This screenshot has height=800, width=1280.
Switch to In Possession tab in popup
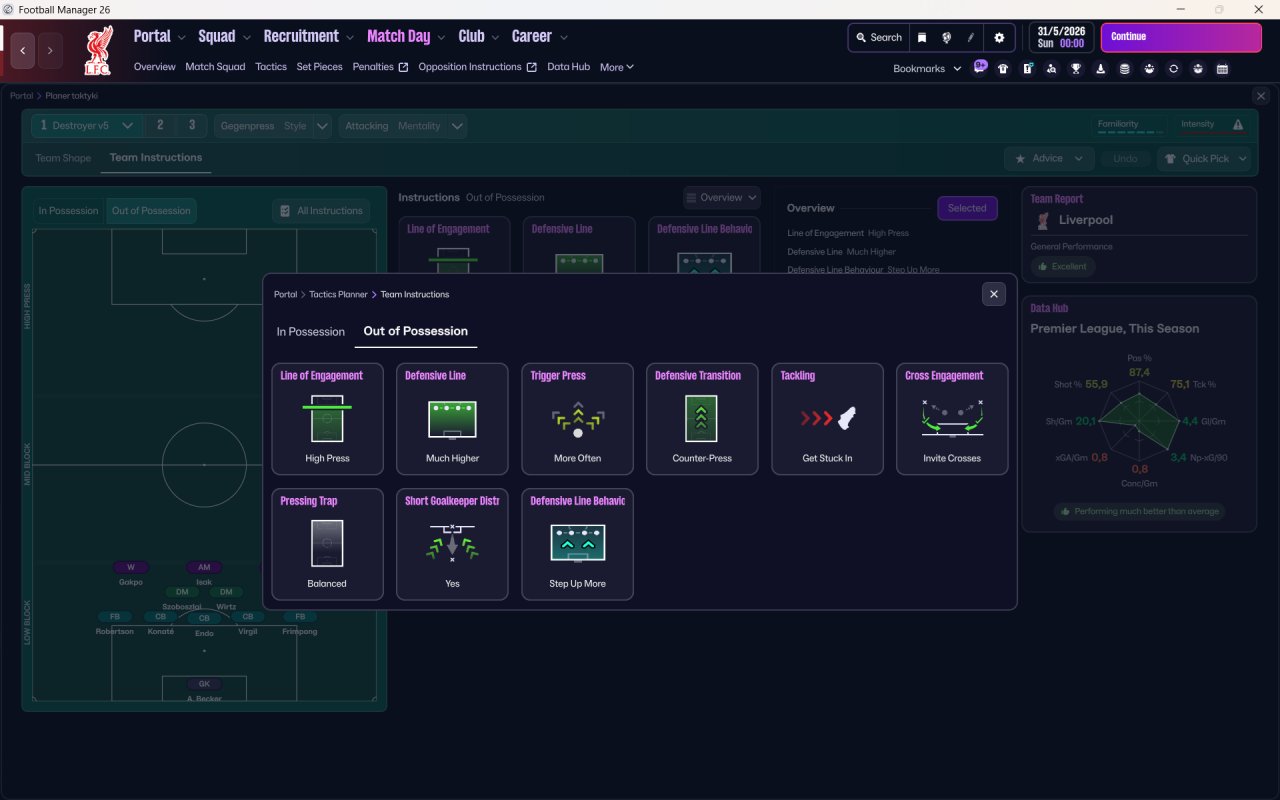tap(311, 332)
